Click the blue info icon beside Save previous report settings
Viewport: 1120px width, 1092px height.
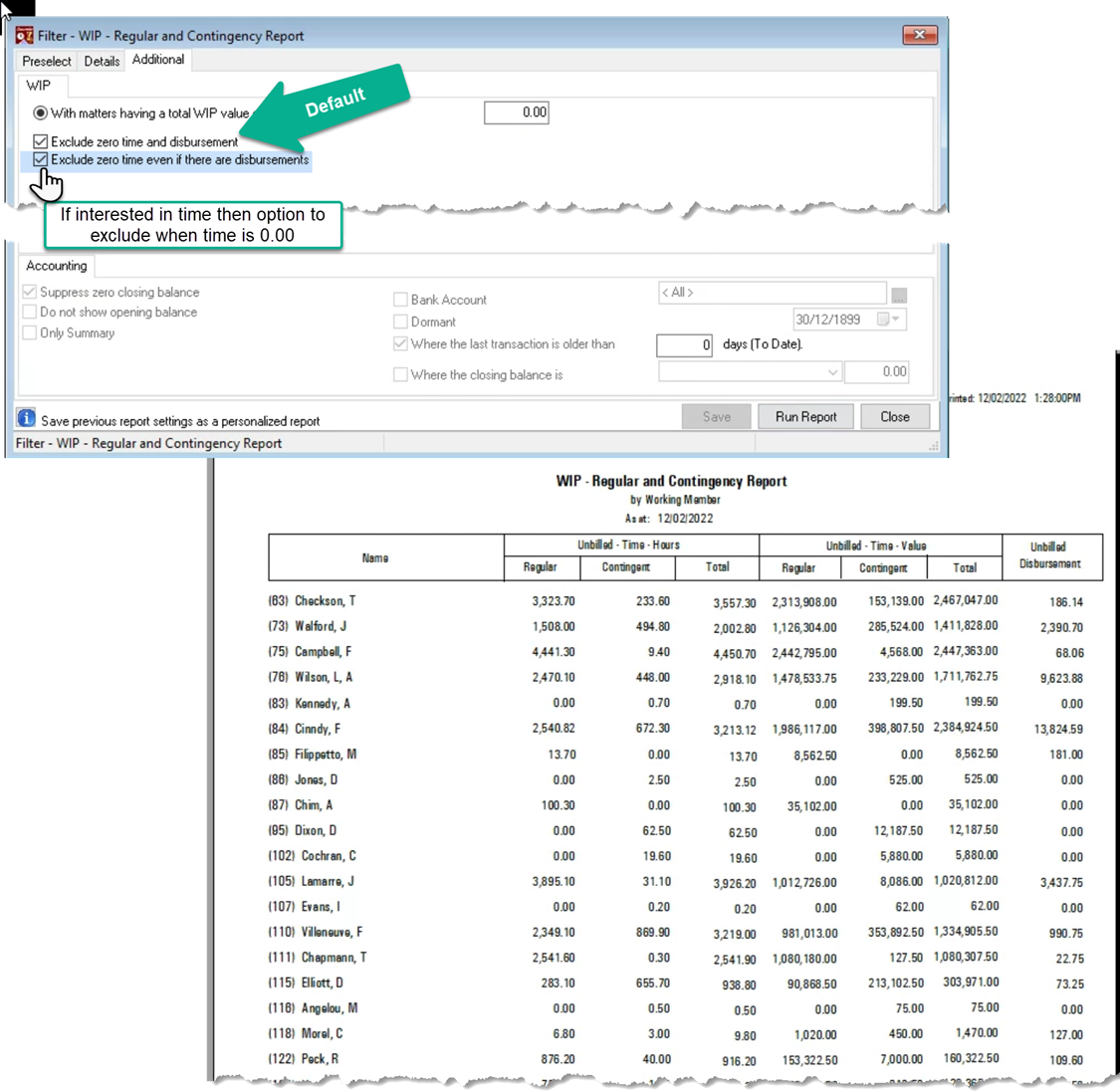click(27, 418)
